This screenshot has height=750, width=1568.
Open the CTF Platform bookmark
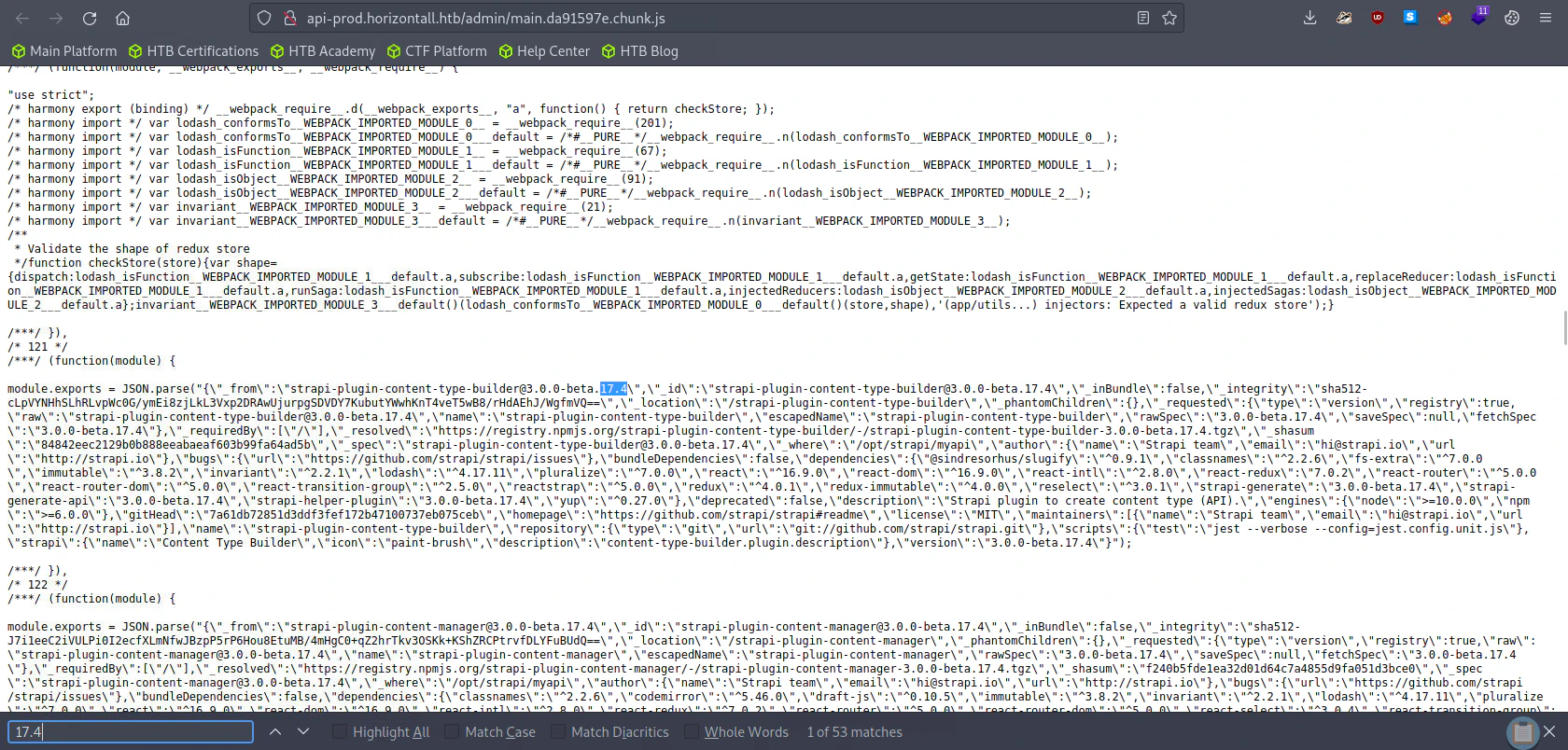pyautogui.click(x=437, y=51)
